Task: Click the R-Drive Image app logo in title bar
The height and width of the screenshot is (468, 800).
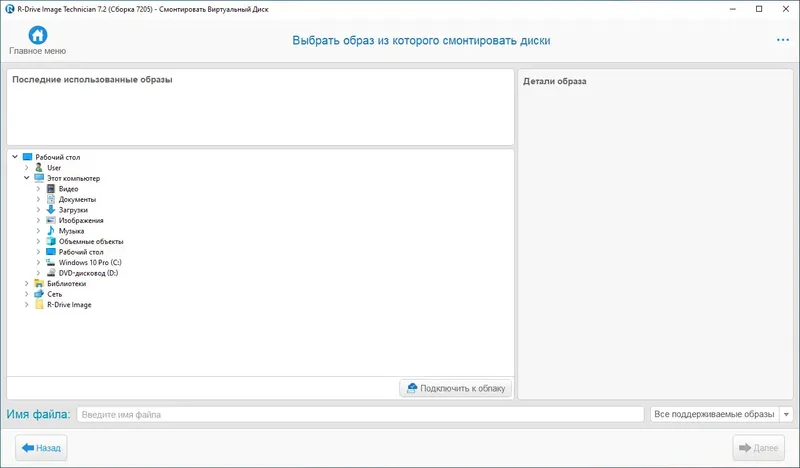Action: pyautogui.click(x=9, y=9)
